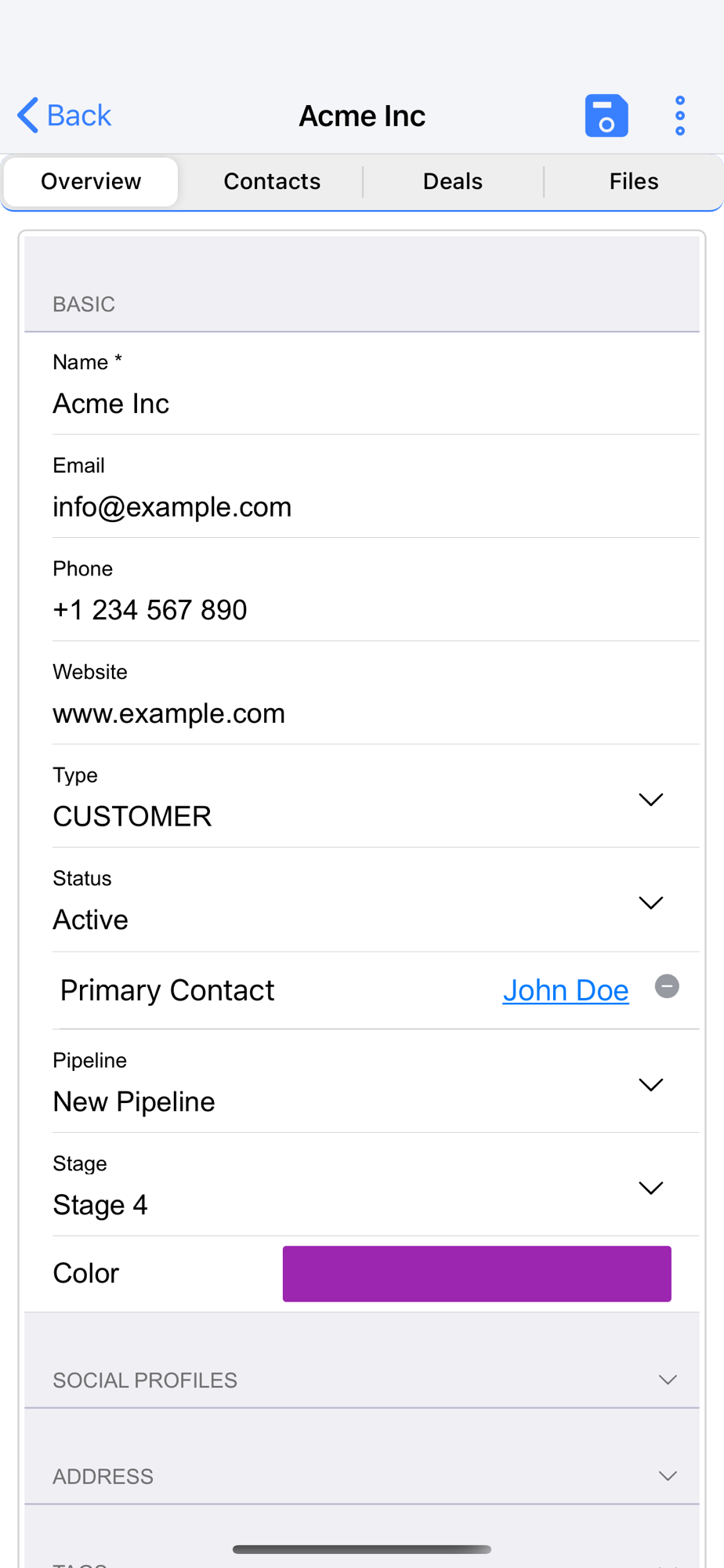Remove primary contact with minus icon
The image size is (724, 1568).
point(667,986)
